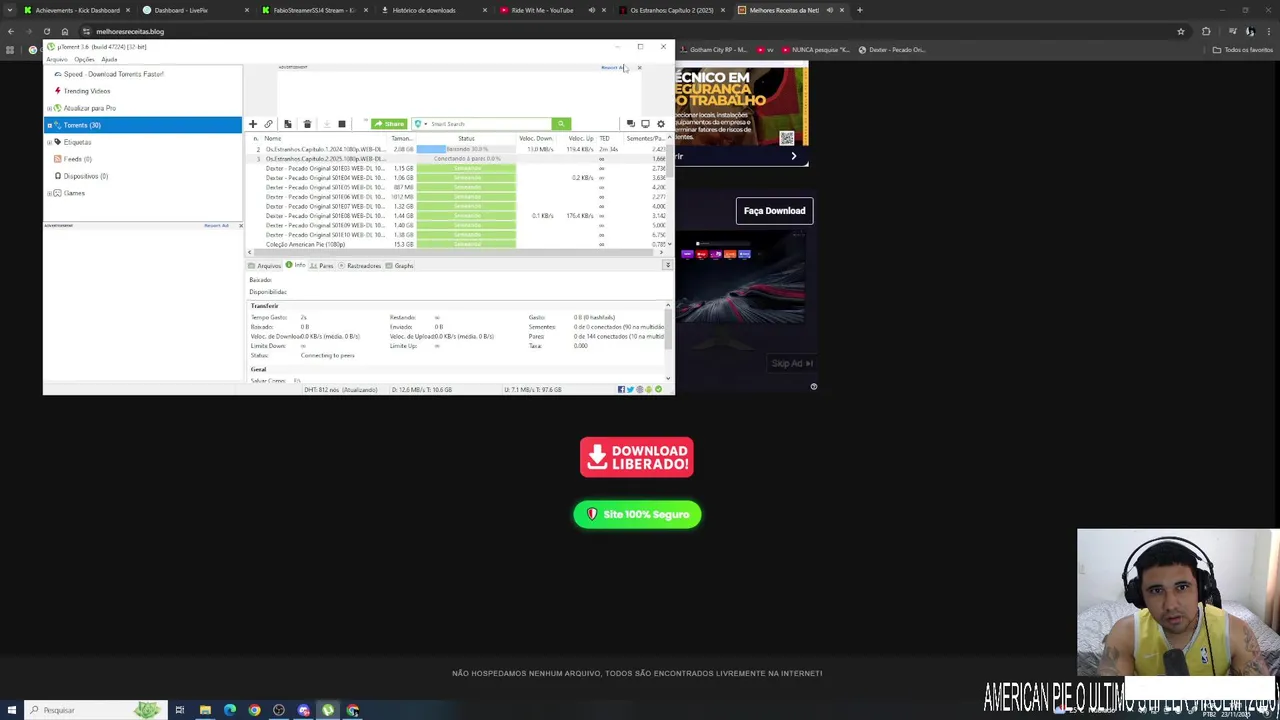The width and height of the screenshot is (1280, 720).
Task: Stop the selected torrent square icon
Action: tap(342, 124)
